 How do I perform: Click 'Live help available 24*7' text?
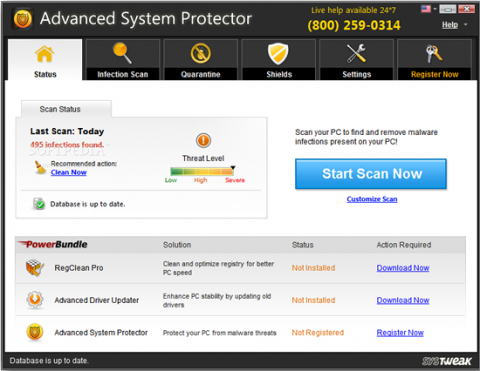(x=353, y=10)
